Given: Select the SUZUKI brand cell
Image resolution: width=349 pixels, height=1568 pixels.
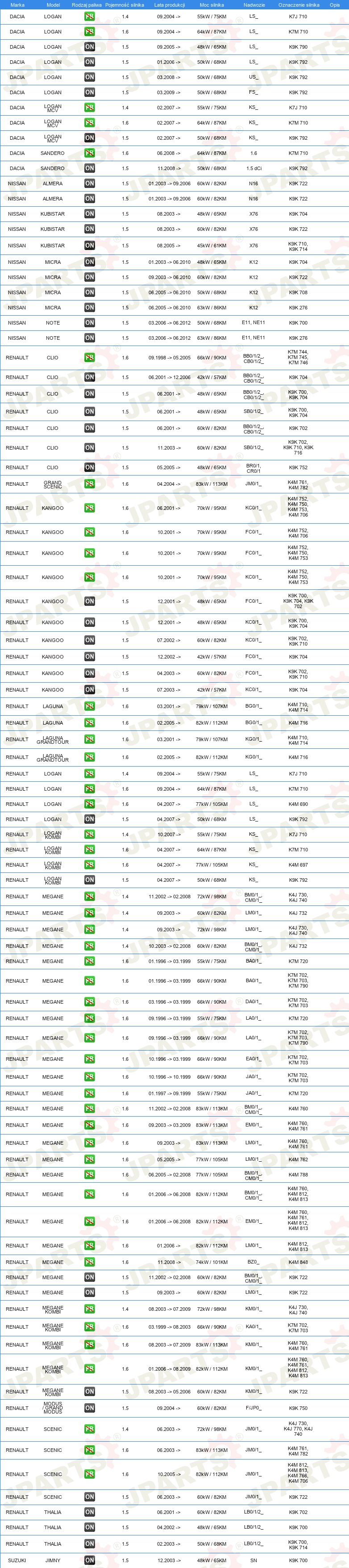Looking at the screenshot, I should [x=17, y=1560].
